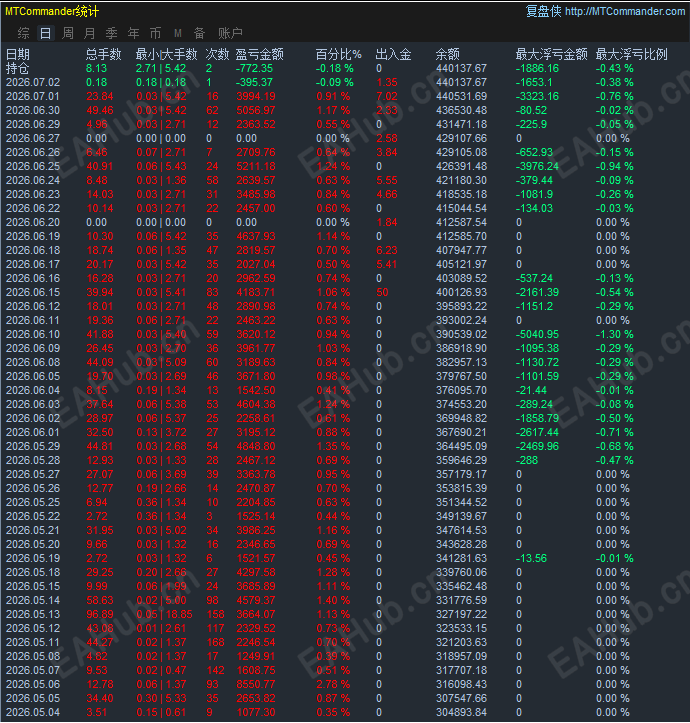The image size is (690, 723).
Task: Click the 百分比% column header
Action: point(339,54)
